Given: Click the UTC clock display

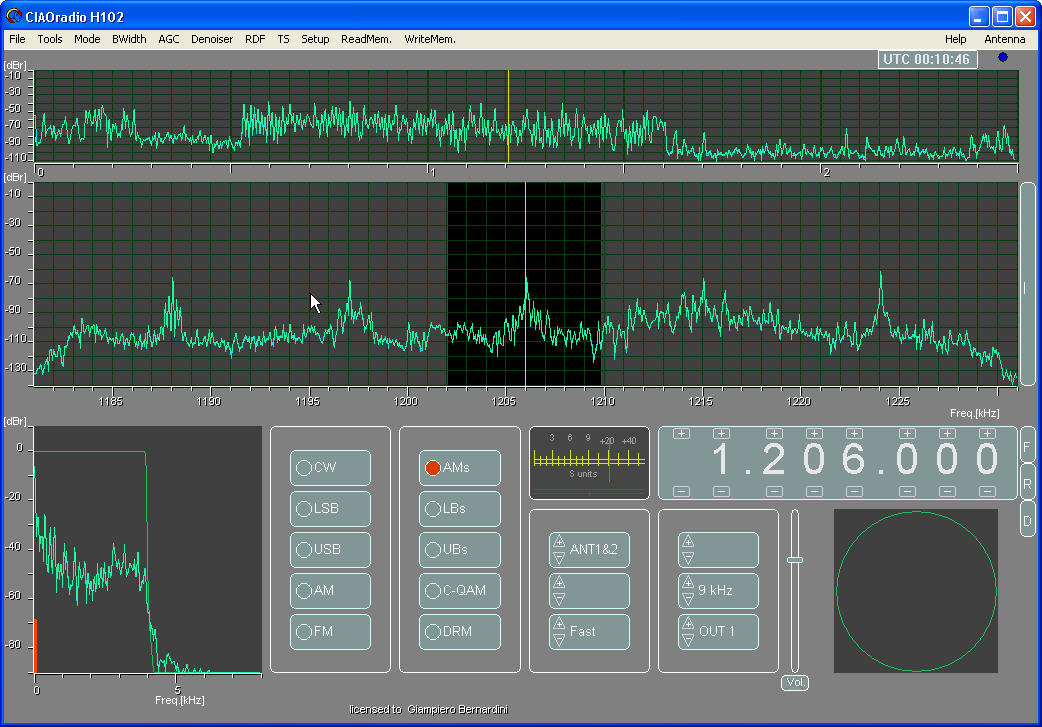Looking at the screenshot, I should [x=927, y=59].
